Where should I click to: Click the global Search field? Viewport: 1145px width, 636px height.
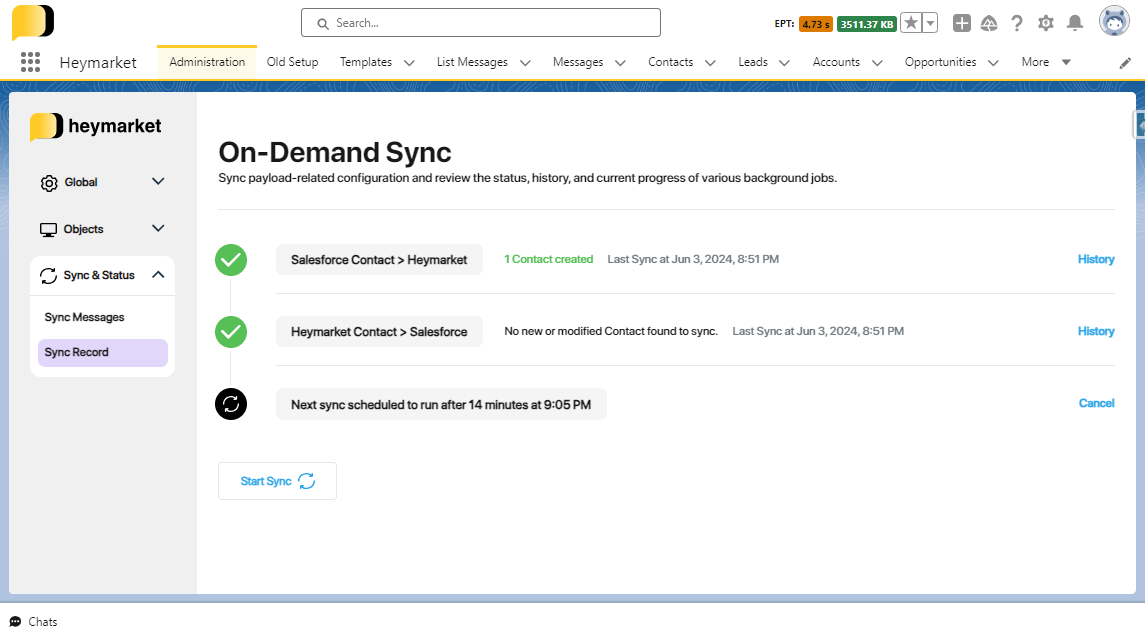click(x=480, y=23)
